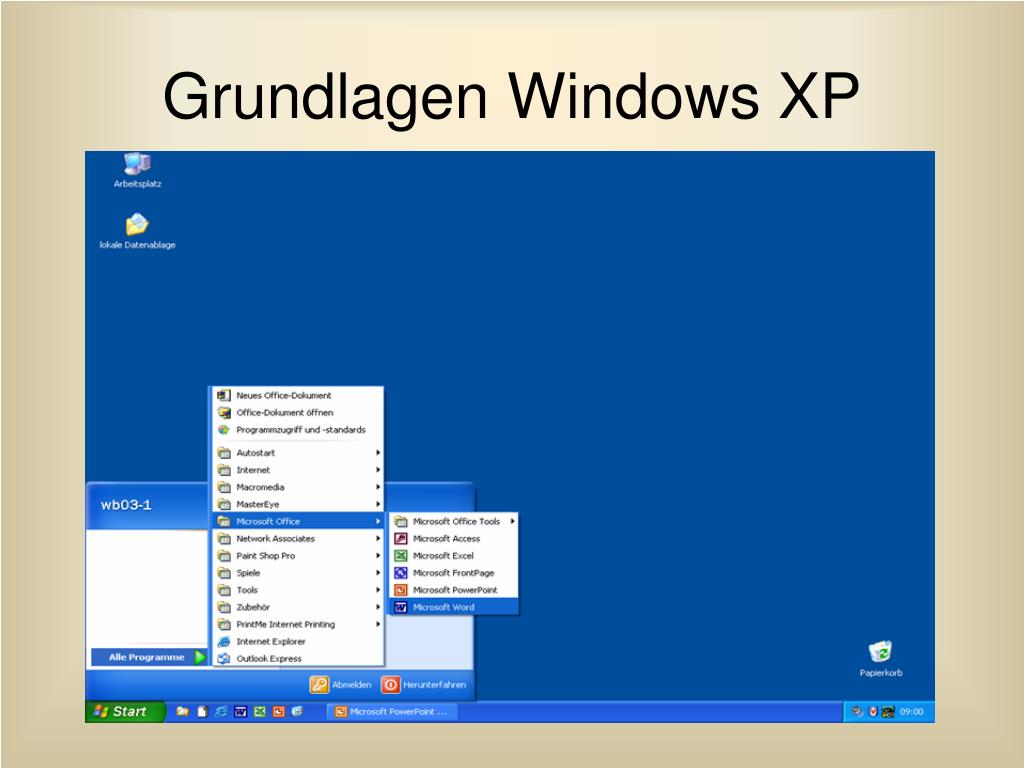This screenshot has width=1024, height=768.
Task: Start Microsoft PowerPoint from the Office submenu
Action: click(455, 590)
